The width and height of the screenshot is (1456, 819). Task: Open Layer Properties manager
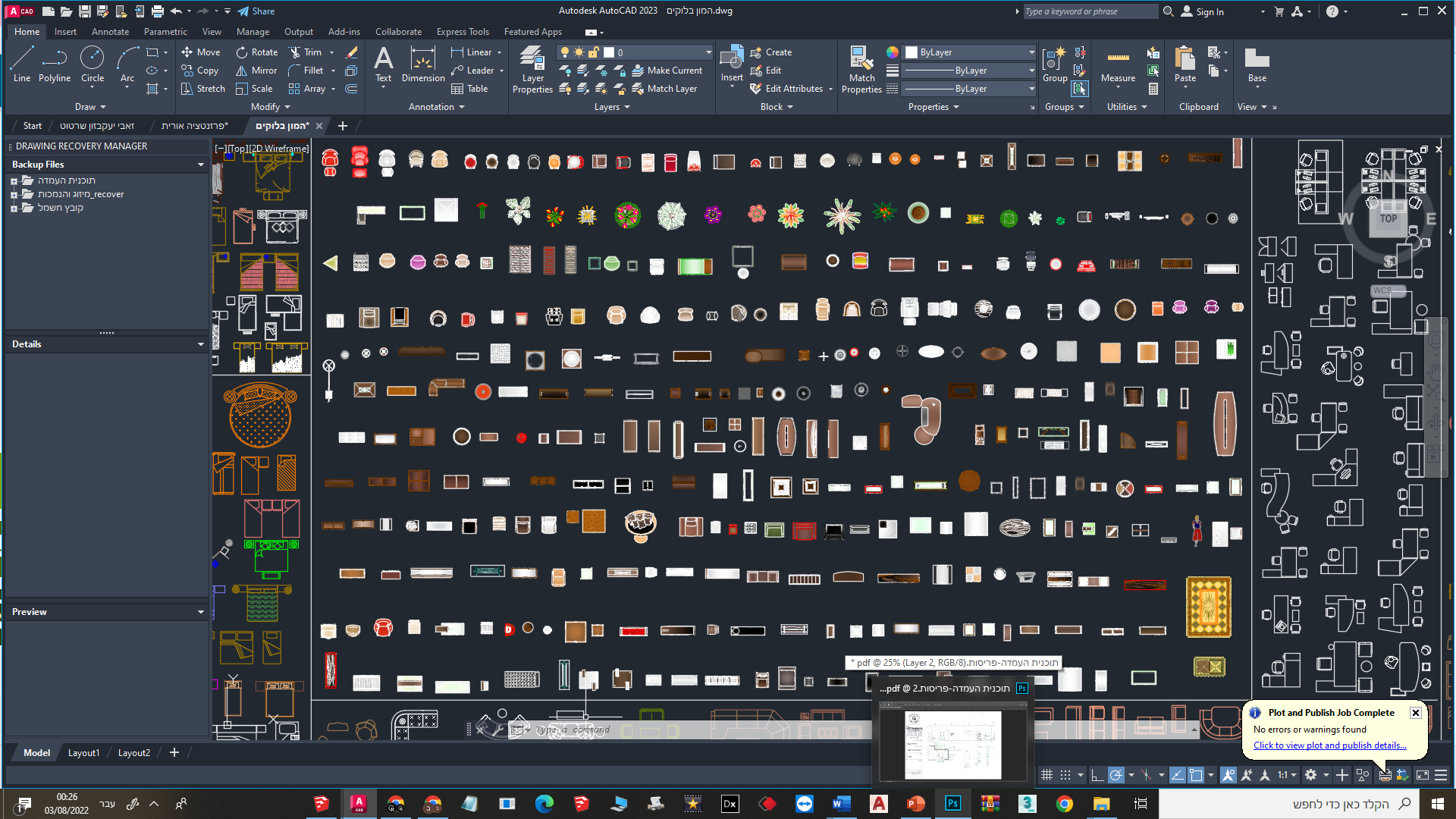pyautogui.click(x=532, y=68)
